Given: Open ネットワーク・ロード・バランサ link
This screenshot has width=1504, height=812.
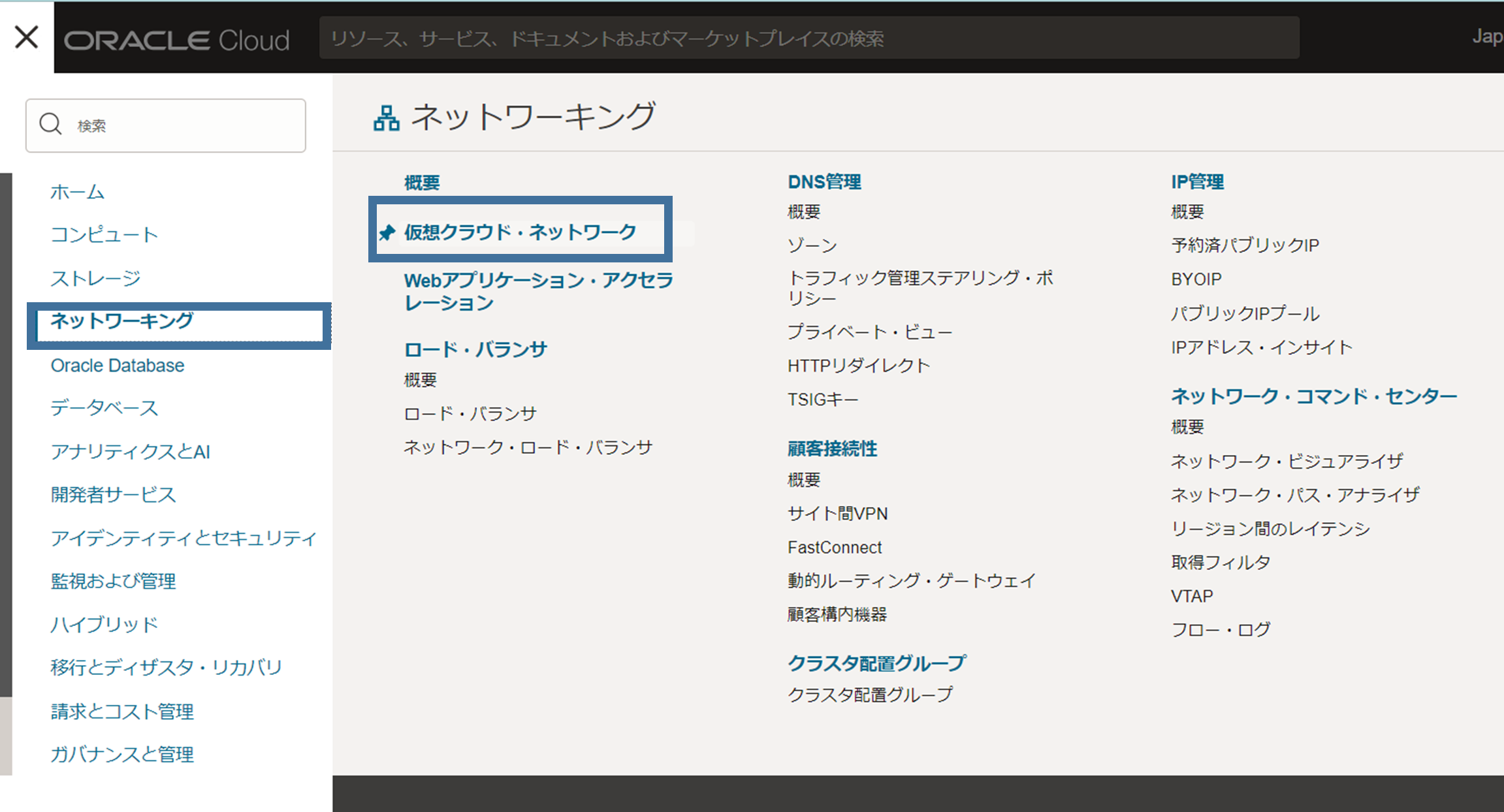Looking at the screenshot, I should [x=528, y=447].
